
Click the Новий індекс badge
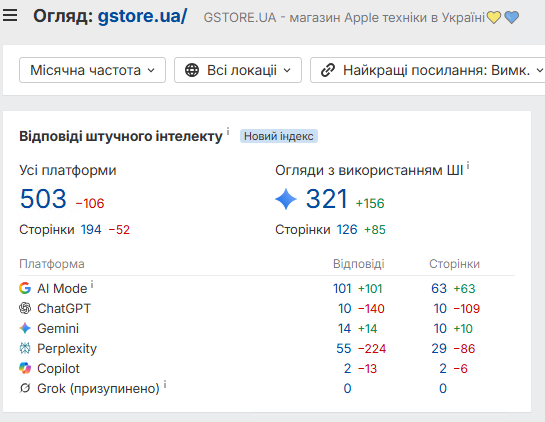(279, 136)
